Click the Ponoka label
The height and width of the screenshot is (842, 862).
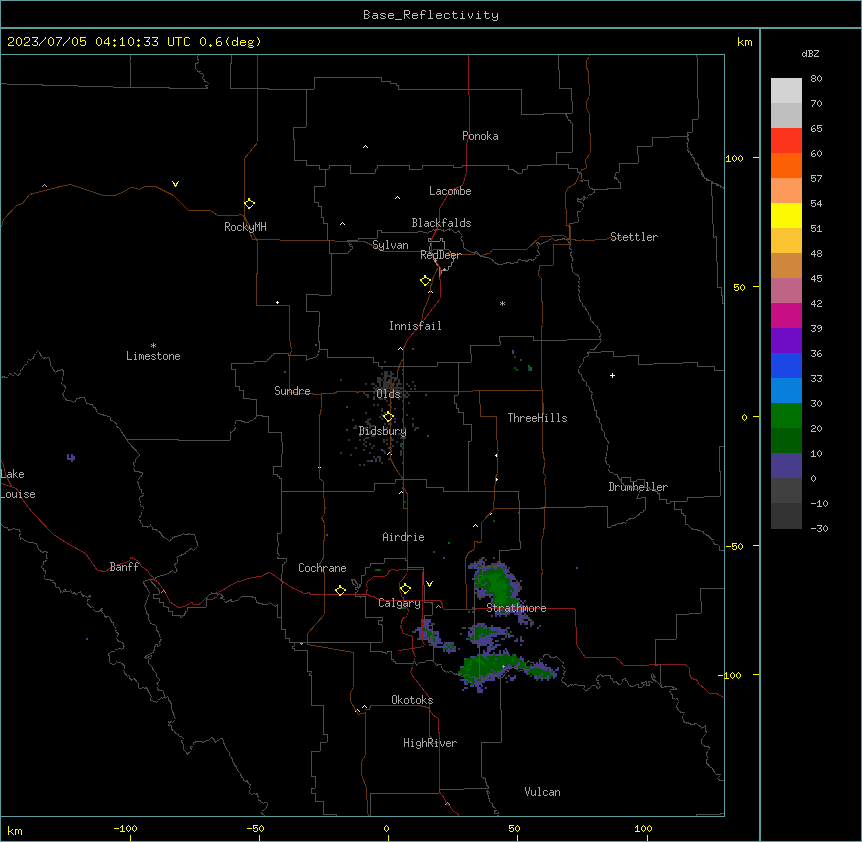pos(480,136)
